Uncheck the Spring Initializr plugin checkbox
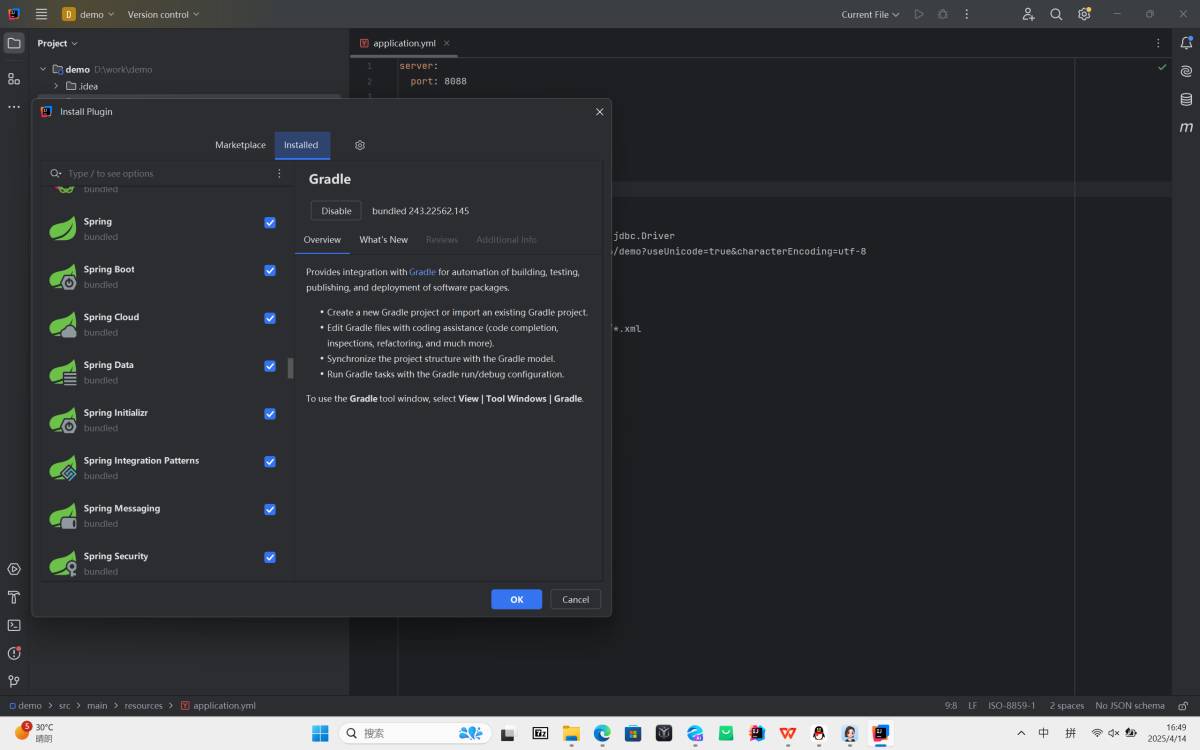This screenshot has width=1200, height=750. 270,414
